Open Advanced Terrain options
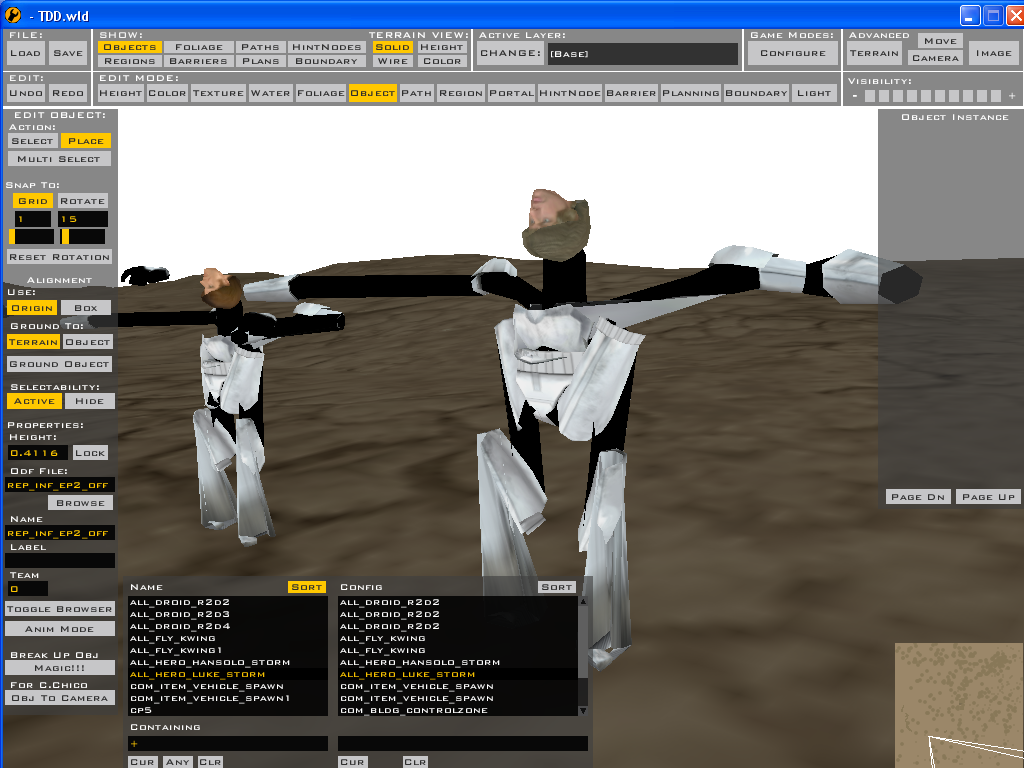The image size is (1024, 768). point(874,53)
